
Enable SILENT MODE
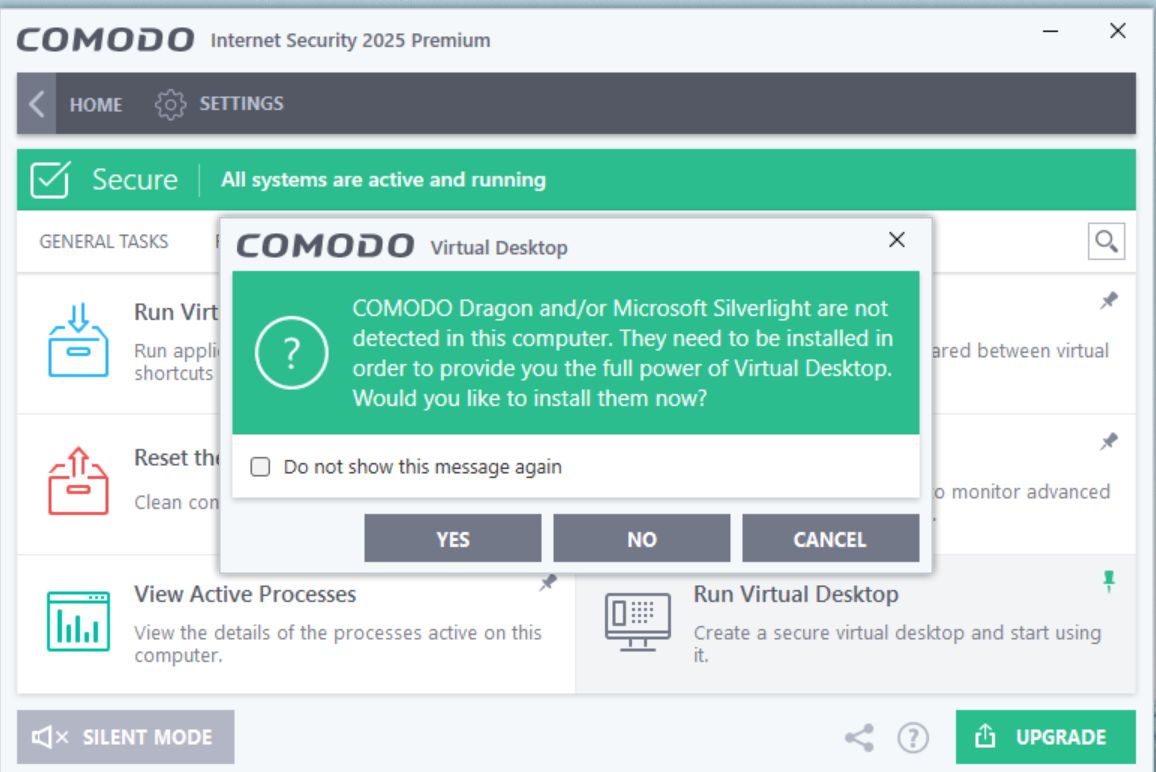point(125,737)
